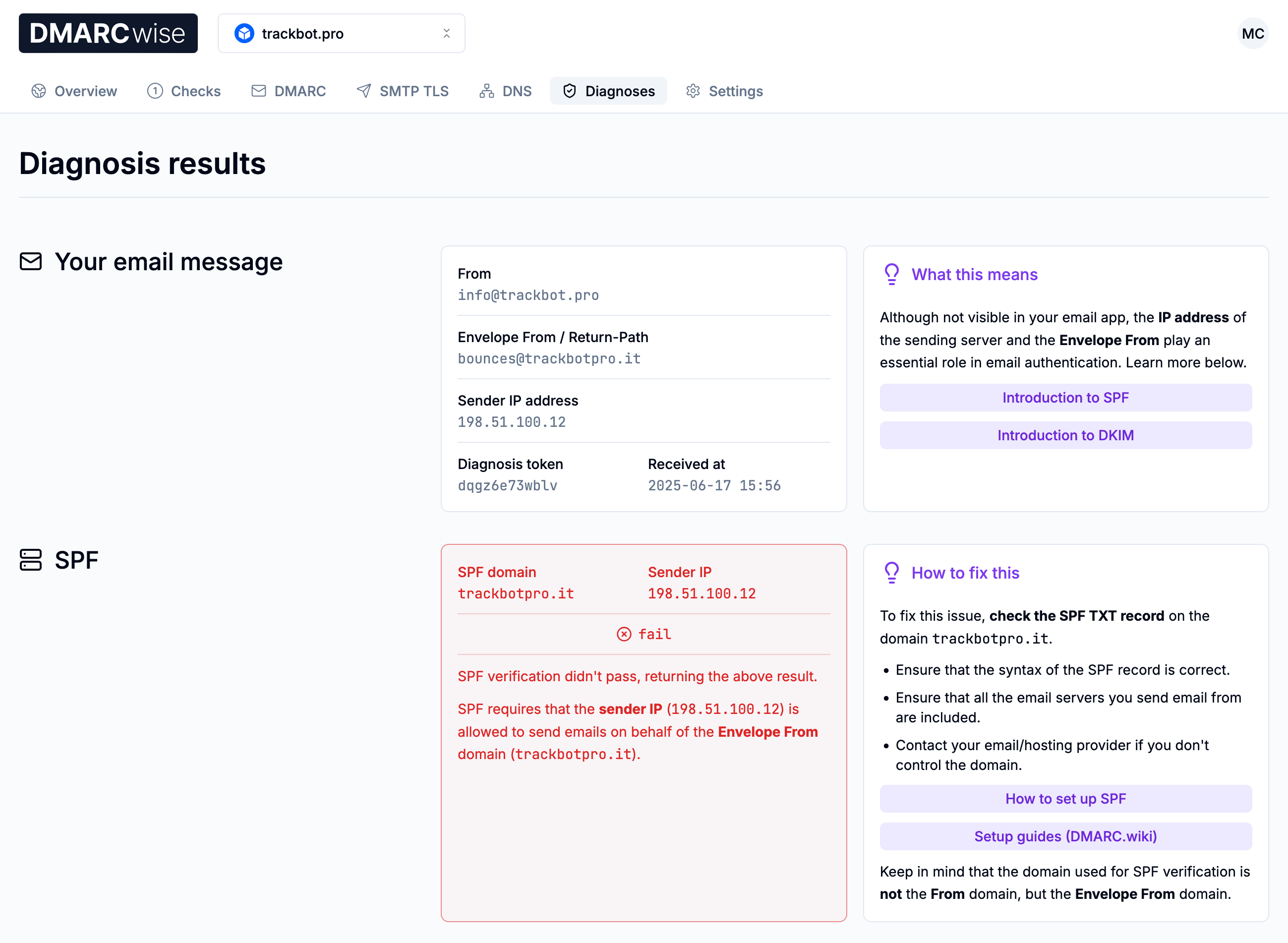Open the Checks tab
Image resolution: width=1288 pixels, height=943 pixels.
pyautogui.click(x=184, y=91)
